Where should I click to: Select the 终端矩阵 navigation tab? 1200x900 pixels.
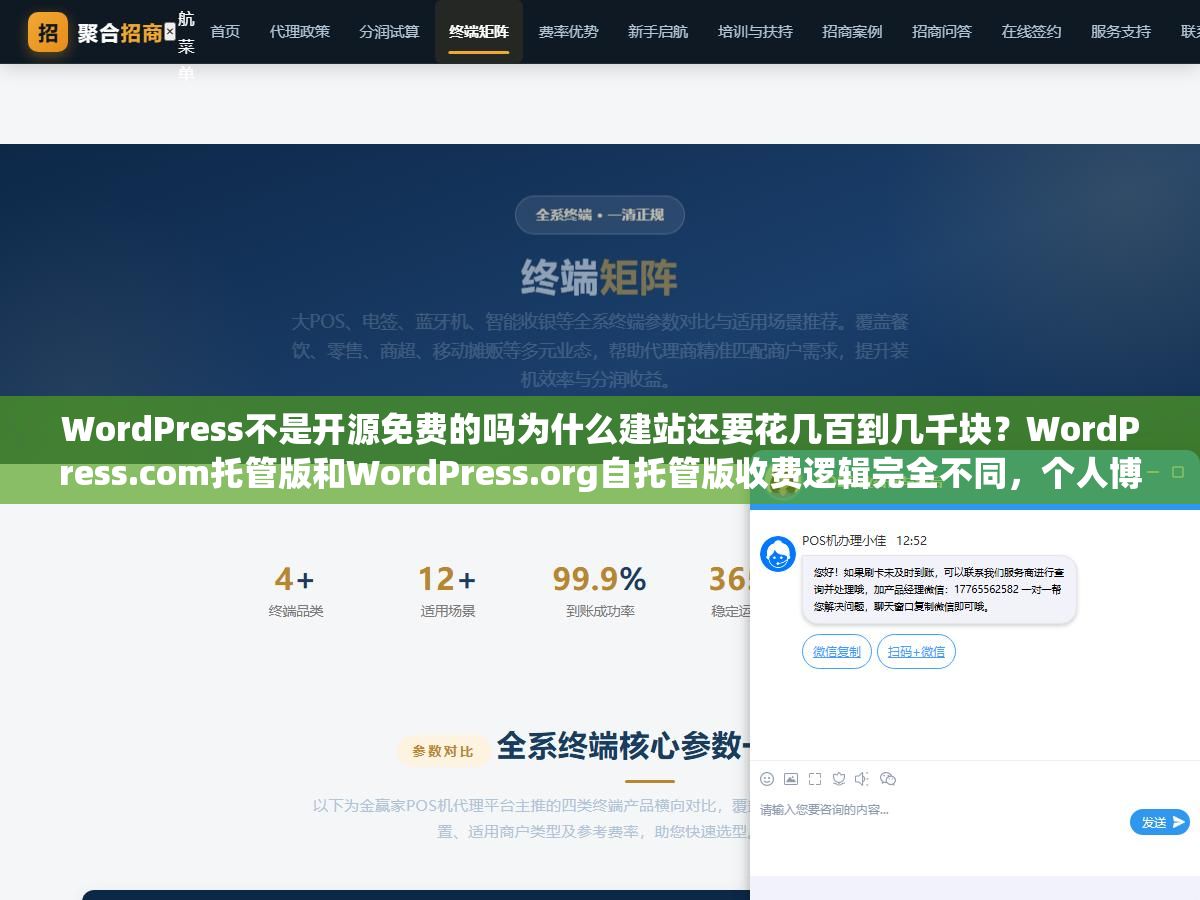(479, 32)
